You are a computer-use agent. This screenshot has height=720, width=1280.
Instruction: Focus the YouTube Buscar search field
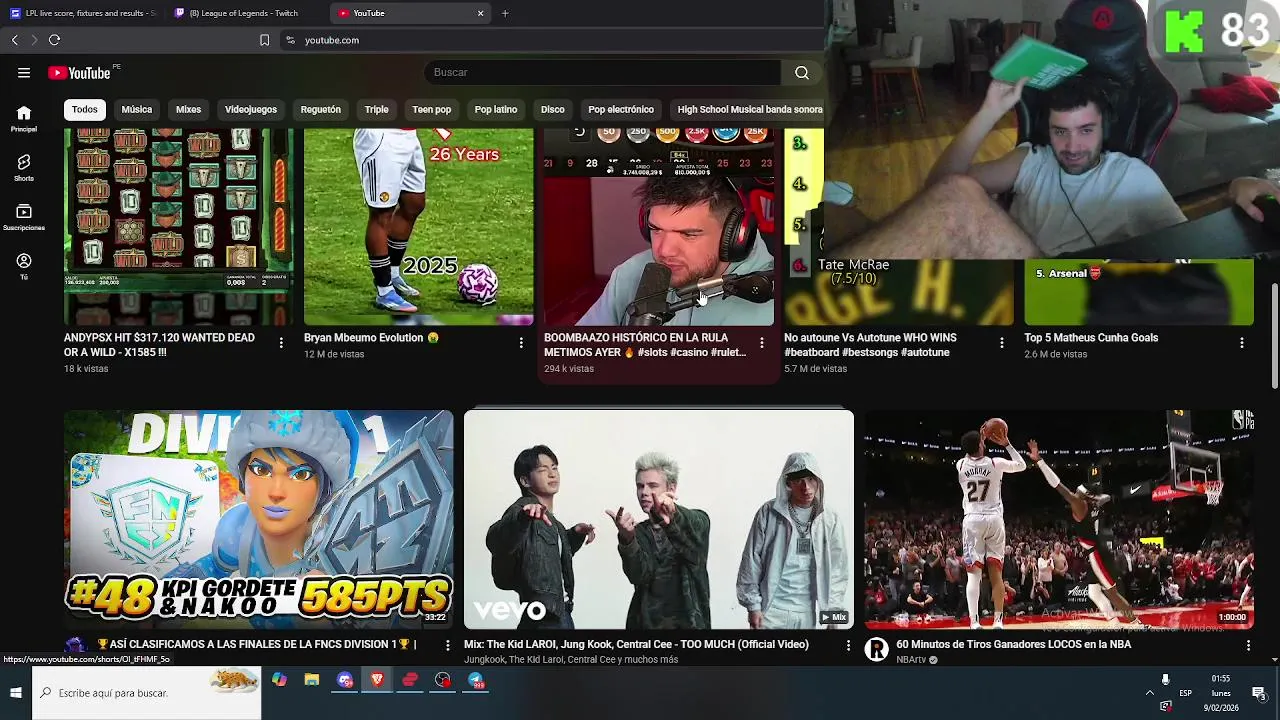[603, 72]
